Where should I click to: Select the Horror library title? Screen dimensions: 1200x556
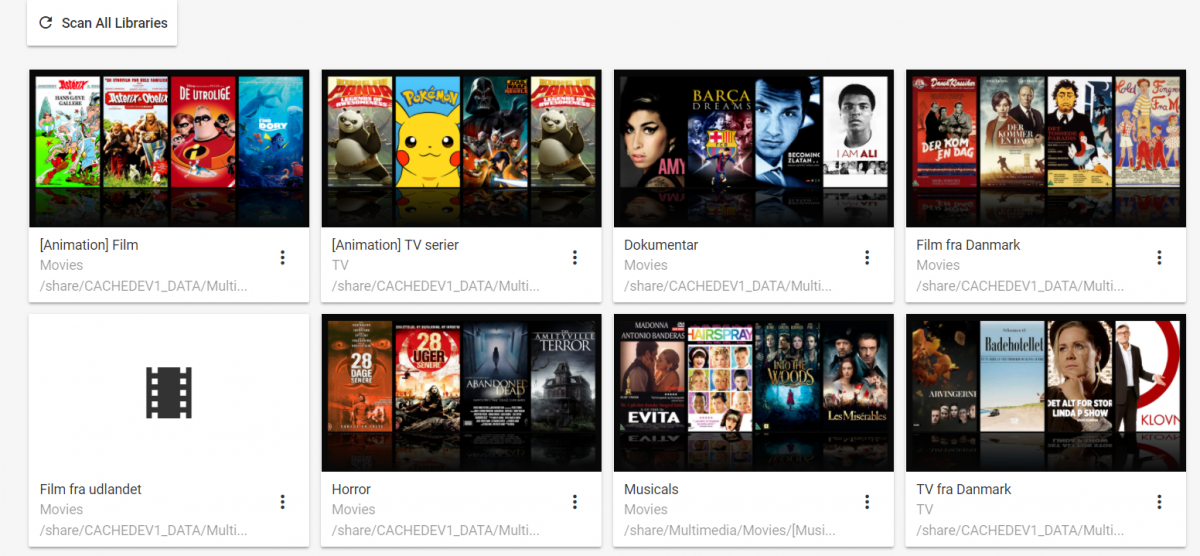click(351, 489)
